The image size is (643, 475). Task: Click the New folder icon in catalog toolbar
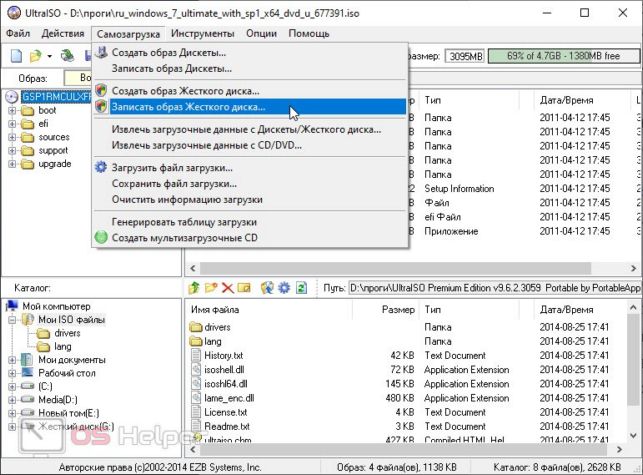[211, 288]
